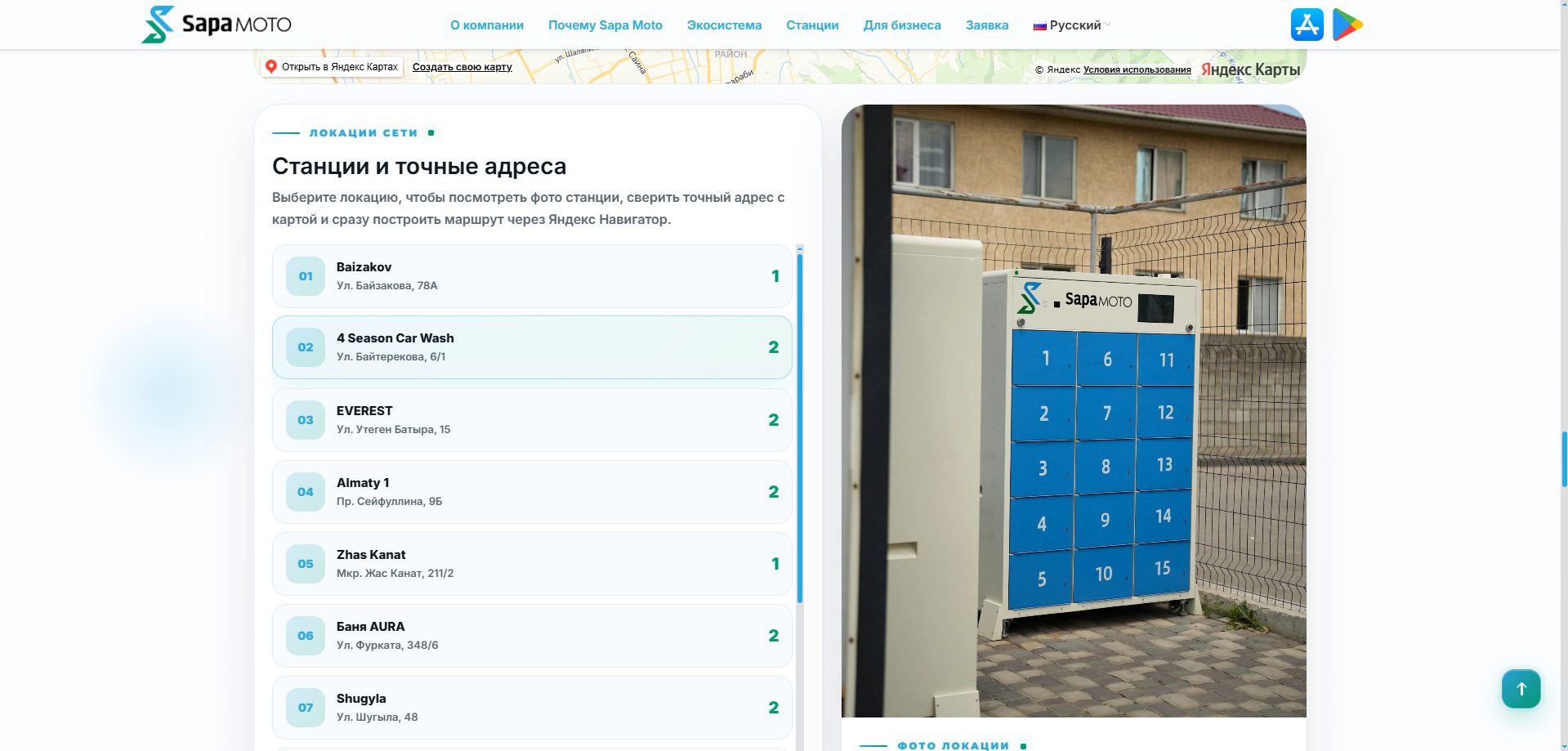Select the 4 Season Car Wash name
Viewport: 1568px width, 751px height.
point(395,338)
